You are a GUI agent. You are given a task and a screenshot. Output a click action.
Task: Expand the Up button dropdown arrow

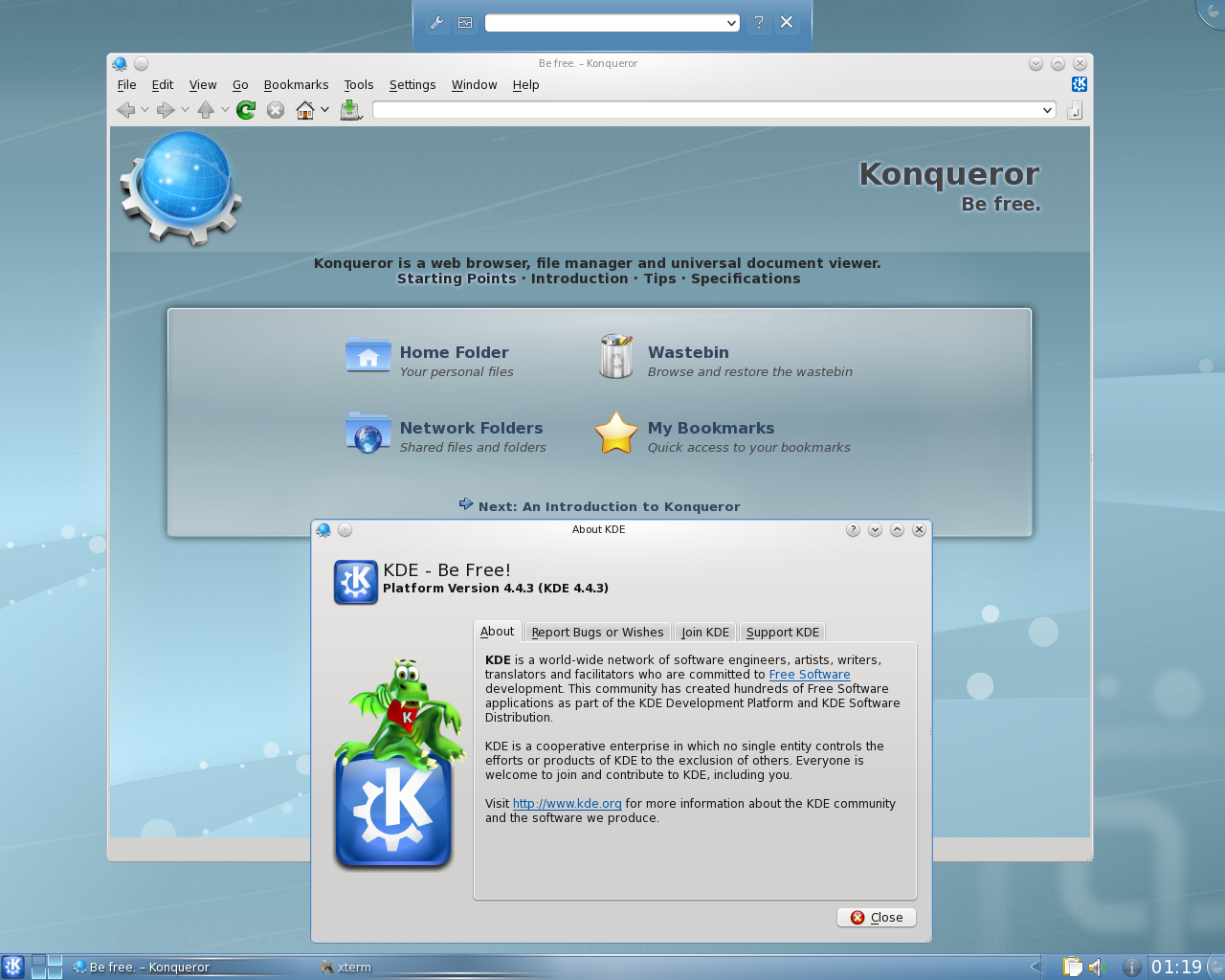pos(225,110)
